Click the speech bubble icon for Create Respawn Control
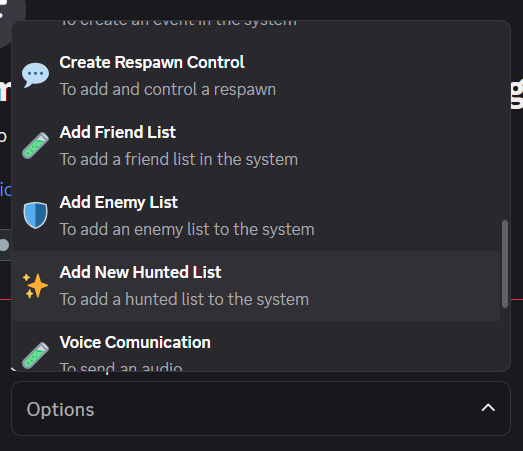Viewport: 523px width, 451px height. [x=35, y=75]
